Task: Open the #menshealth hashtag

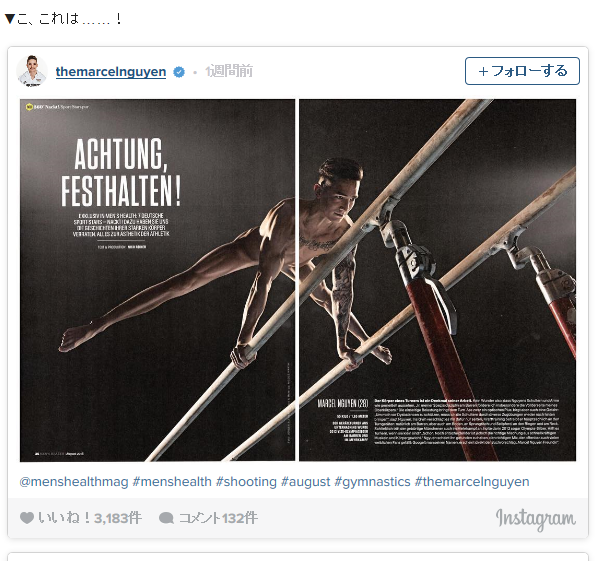Action: 172,482
